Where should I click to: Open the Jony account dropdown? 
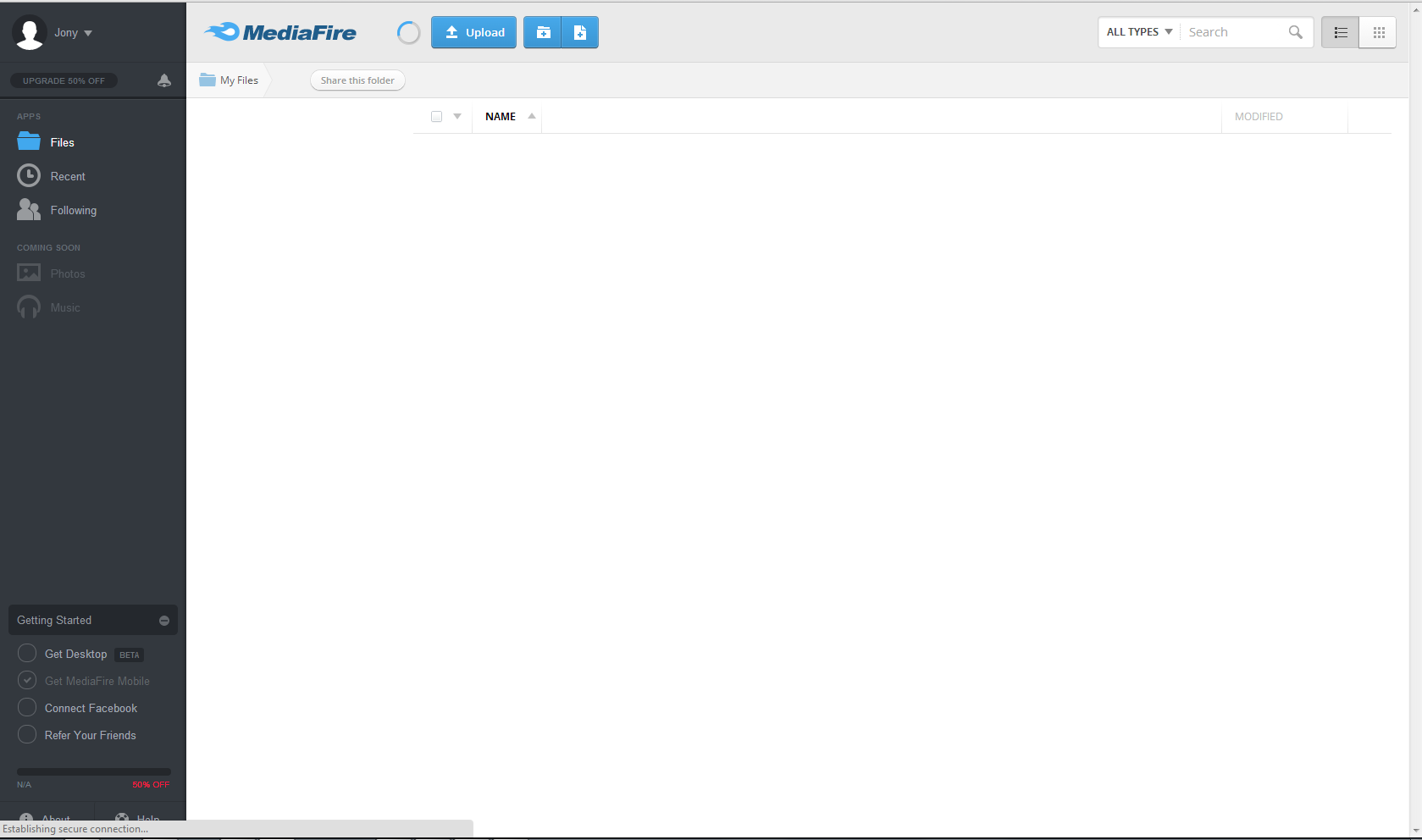tap(73, 32)
